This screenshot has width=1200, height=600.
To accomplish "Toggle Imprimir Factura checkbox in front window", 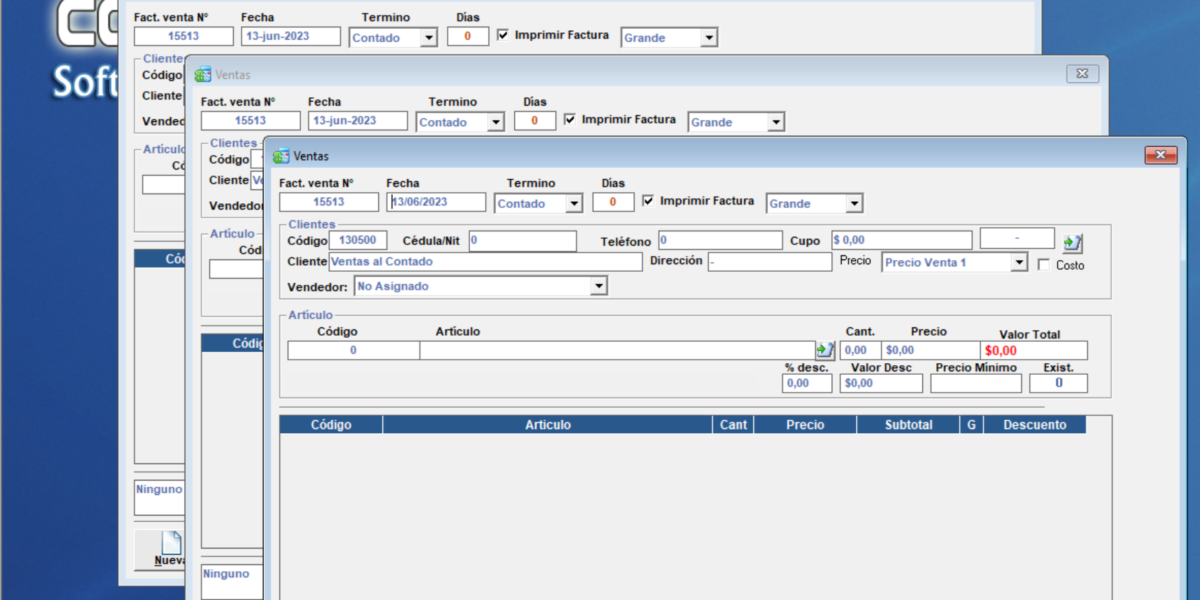I will pos(648,201).
